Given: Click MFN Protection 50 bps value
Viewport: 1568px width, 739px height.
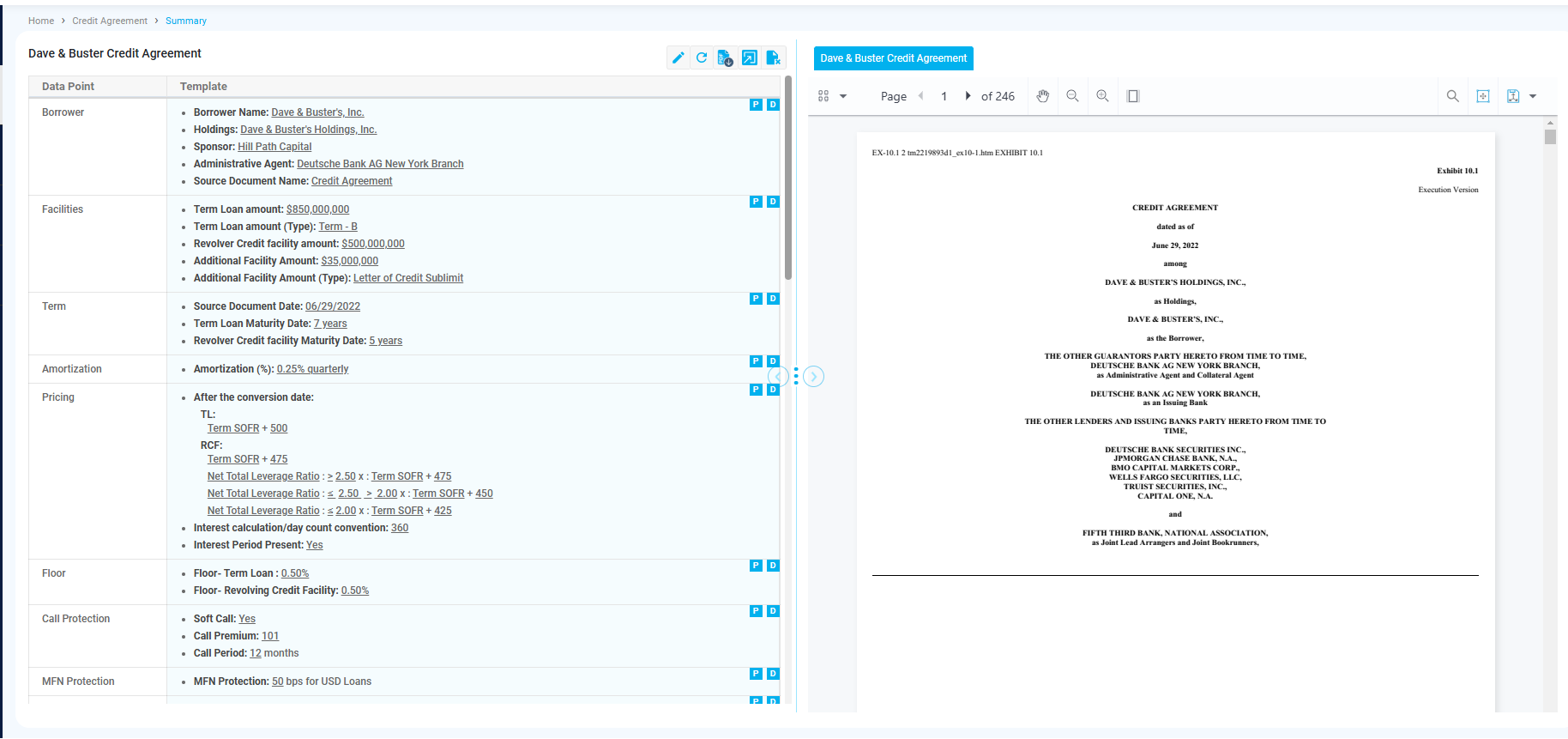Looking at the screenshot, I should [x=278, y=681].
